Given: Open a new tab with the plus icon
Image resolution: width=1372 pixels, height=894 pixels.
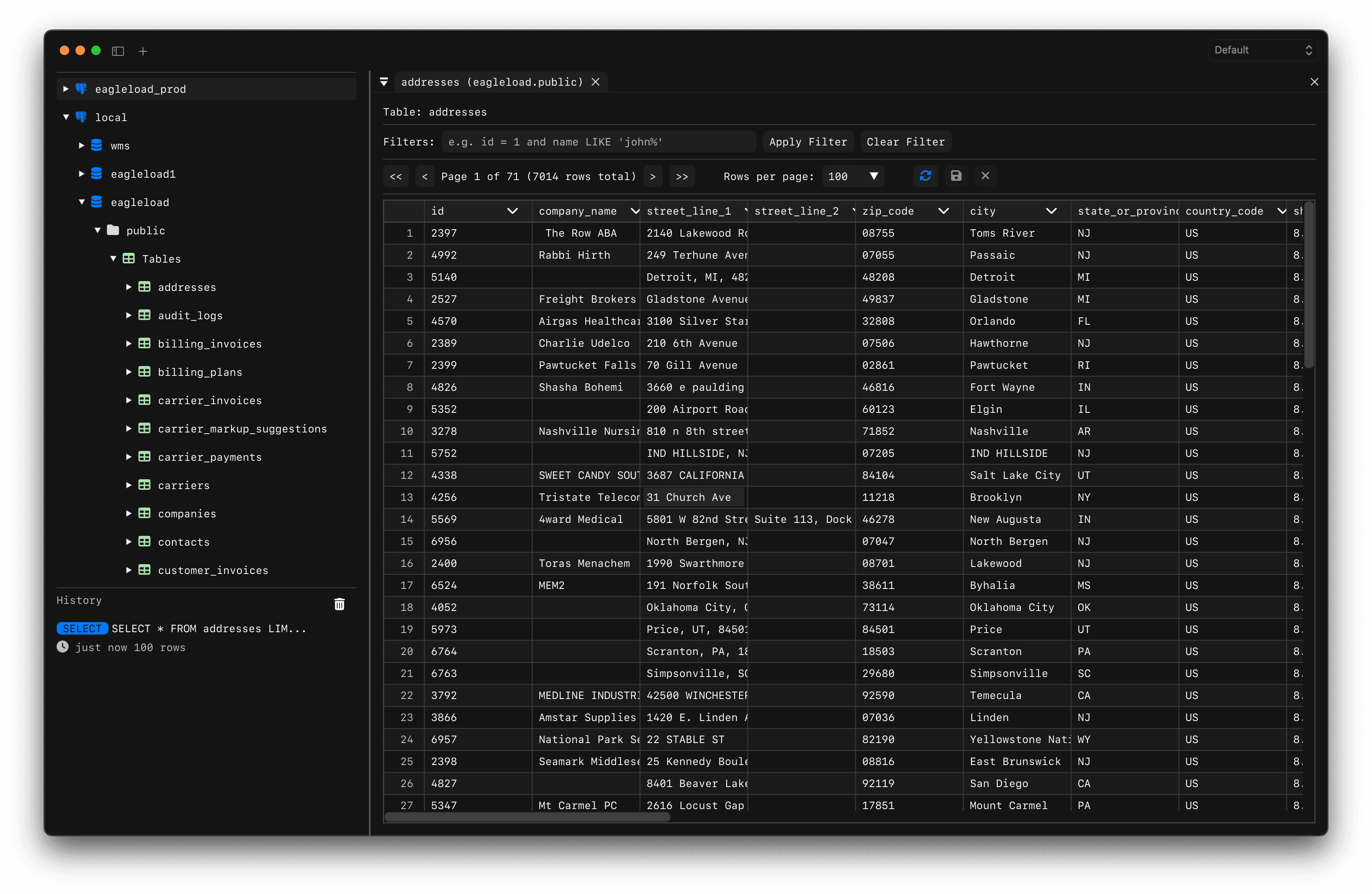Looking at the screenshot, I should [x=142, y=51].
